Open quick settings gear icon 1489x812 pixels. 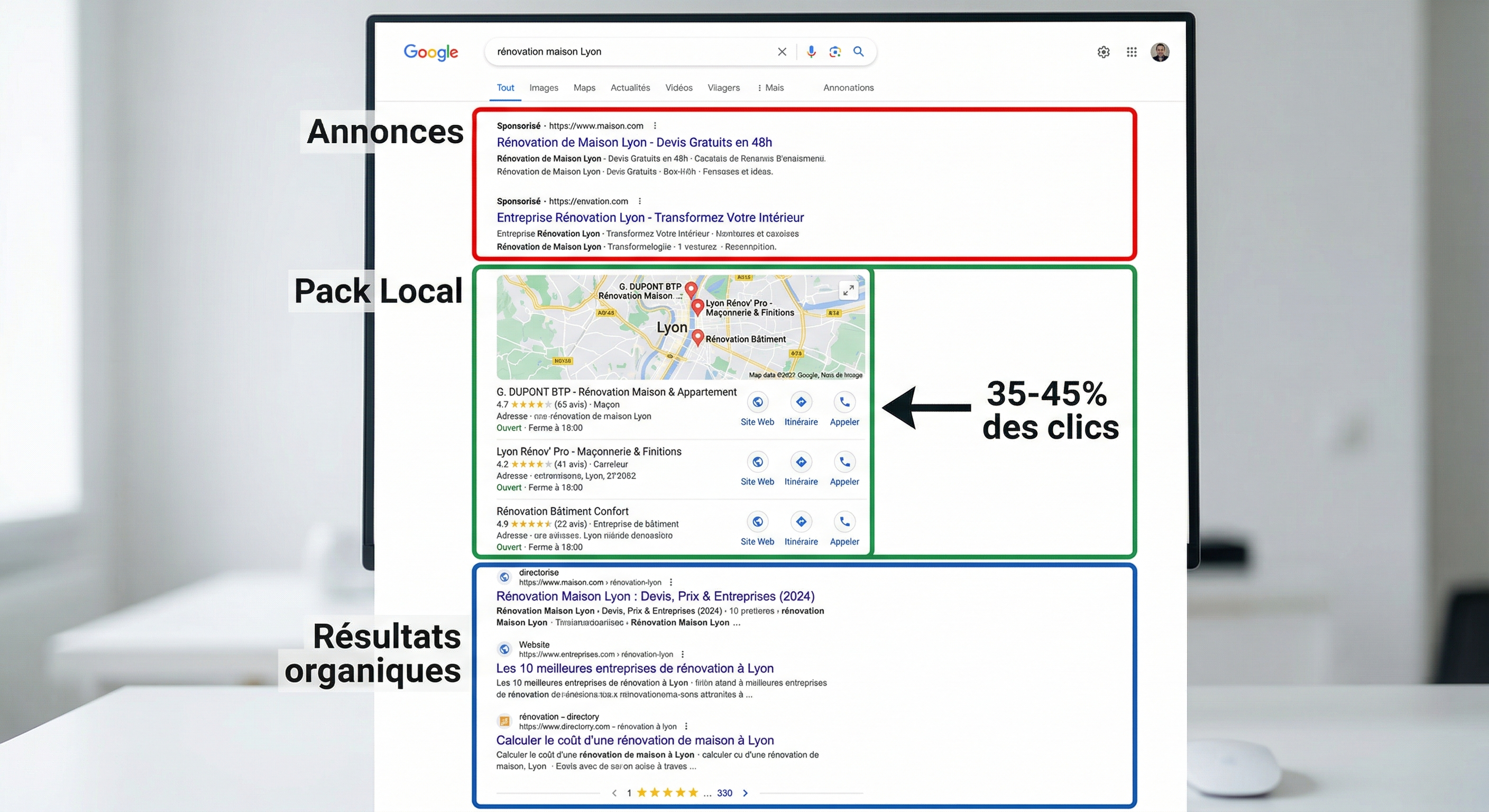[x=1103, y=51]
